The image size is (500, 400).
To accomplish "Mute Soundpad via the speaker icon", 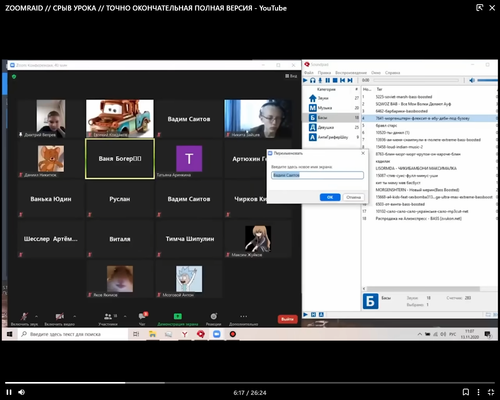I will coord(472,80).
